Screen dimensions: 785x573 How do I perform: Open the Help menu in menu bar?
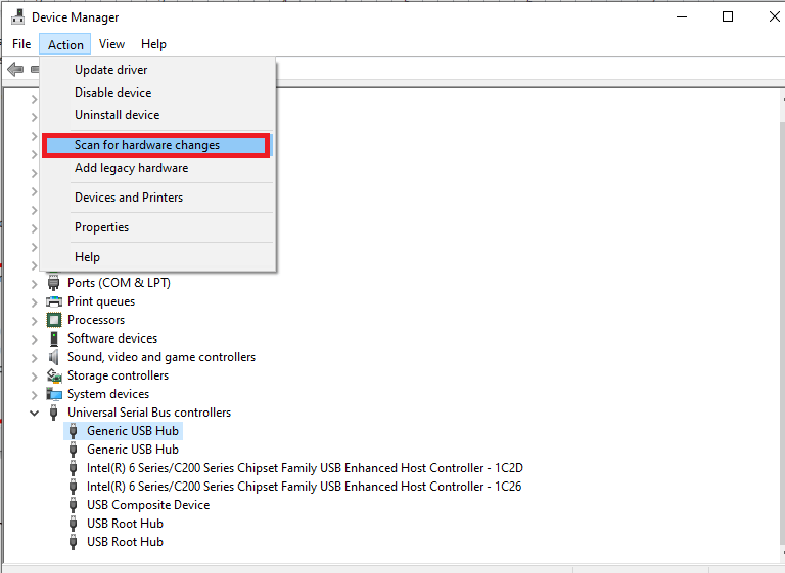tap(154, 44)
